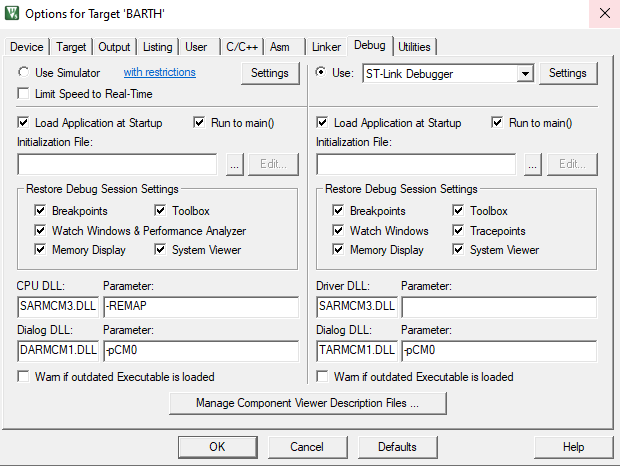The image size is (620, 467).
Task: Toggle simulator Load Application at Startup
Action: (x=23, y=123)
